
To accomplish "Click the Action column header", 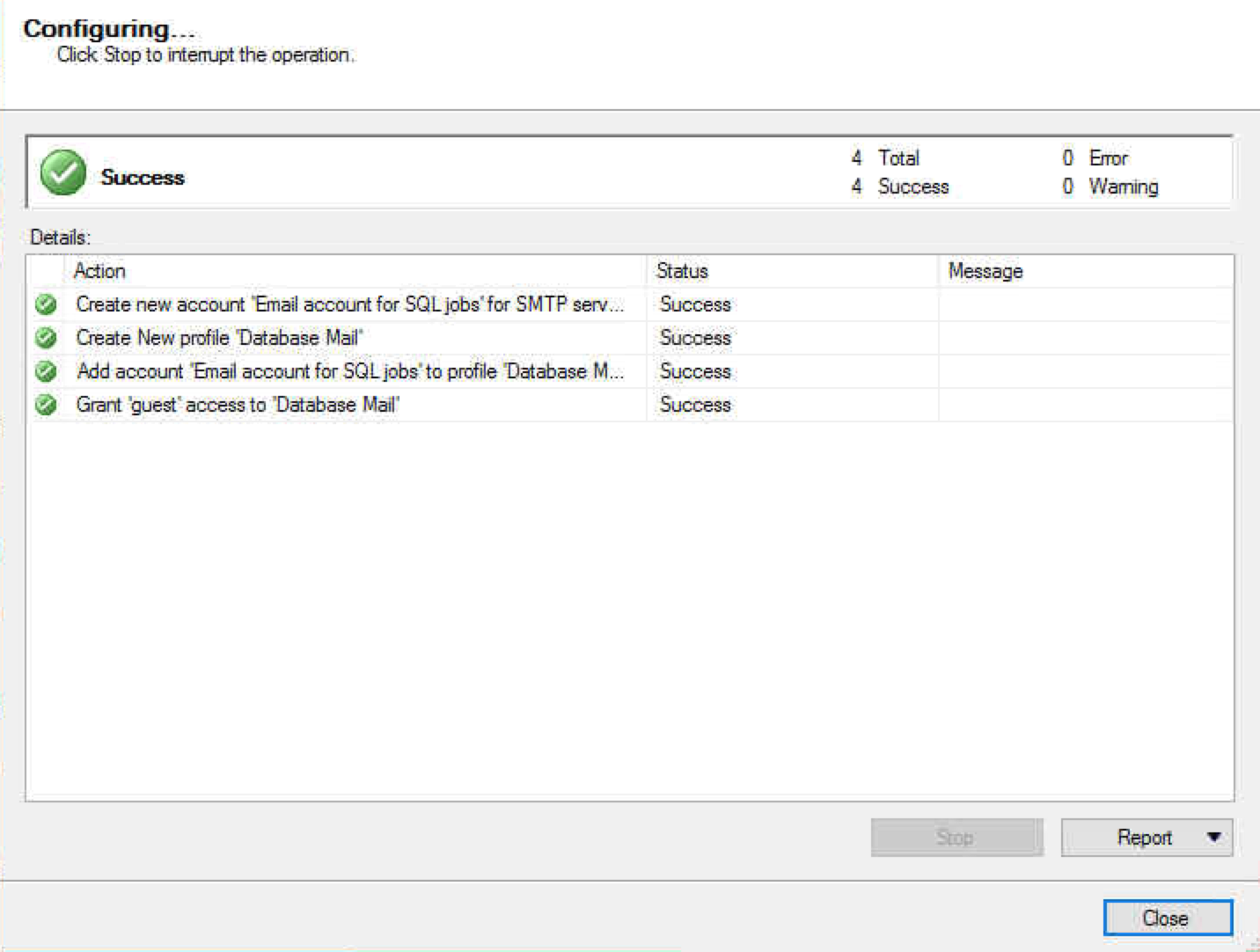I will tap(355, 271).
